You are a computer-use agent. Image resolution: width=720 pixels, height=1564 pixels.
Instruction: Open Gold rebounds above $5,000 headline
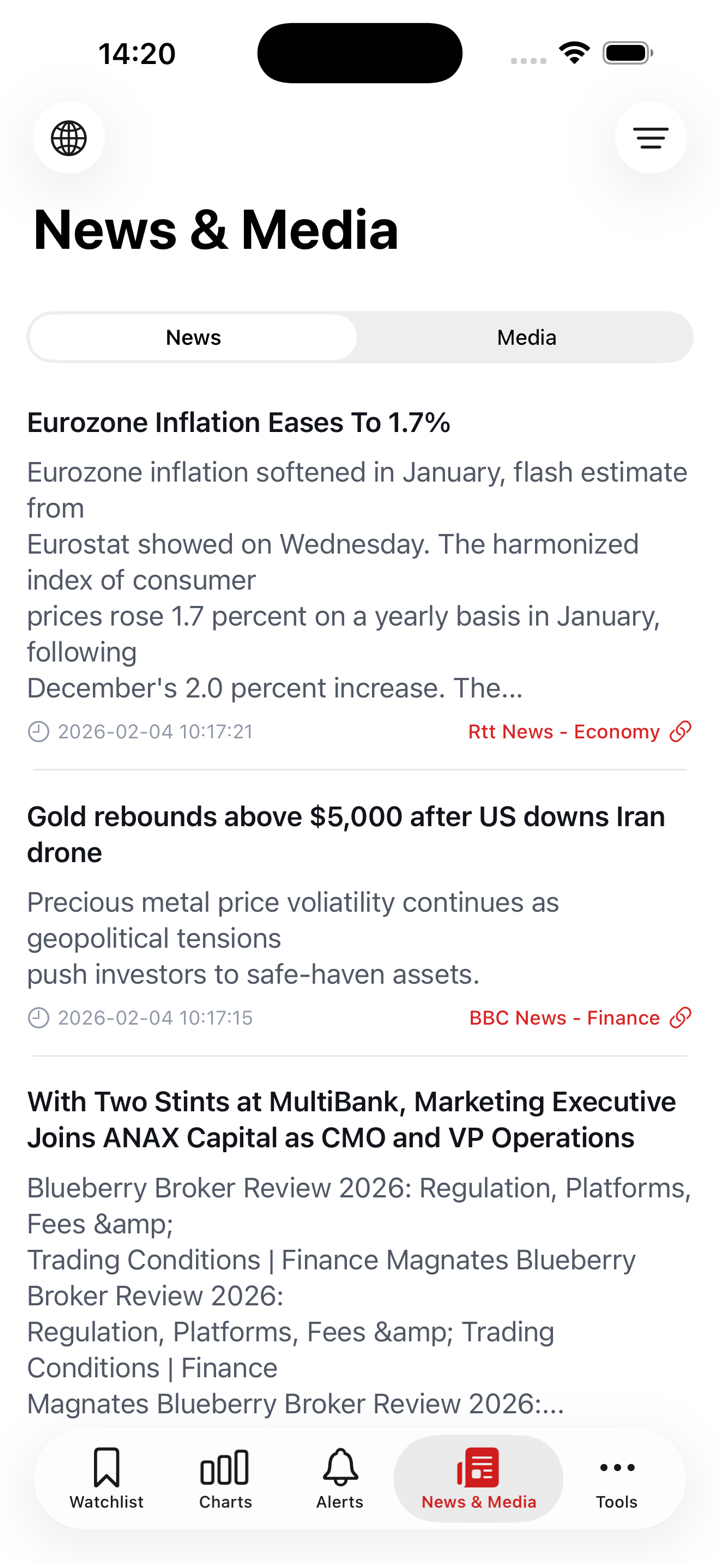(x=346, y=835)
